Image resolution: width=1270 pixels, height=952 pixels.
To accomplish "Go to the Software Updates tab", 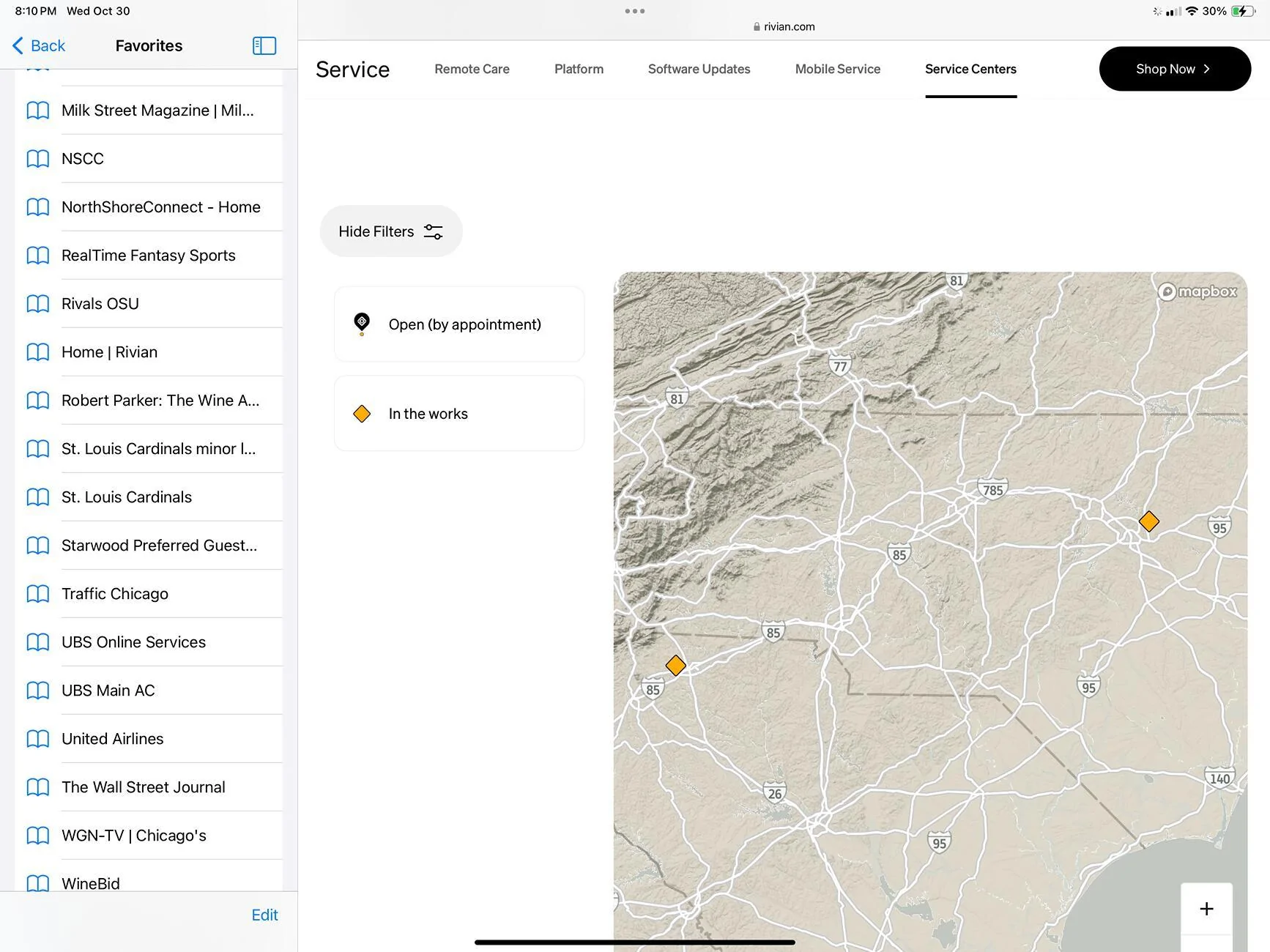I will pyautogui.click(x=699, y=69).
